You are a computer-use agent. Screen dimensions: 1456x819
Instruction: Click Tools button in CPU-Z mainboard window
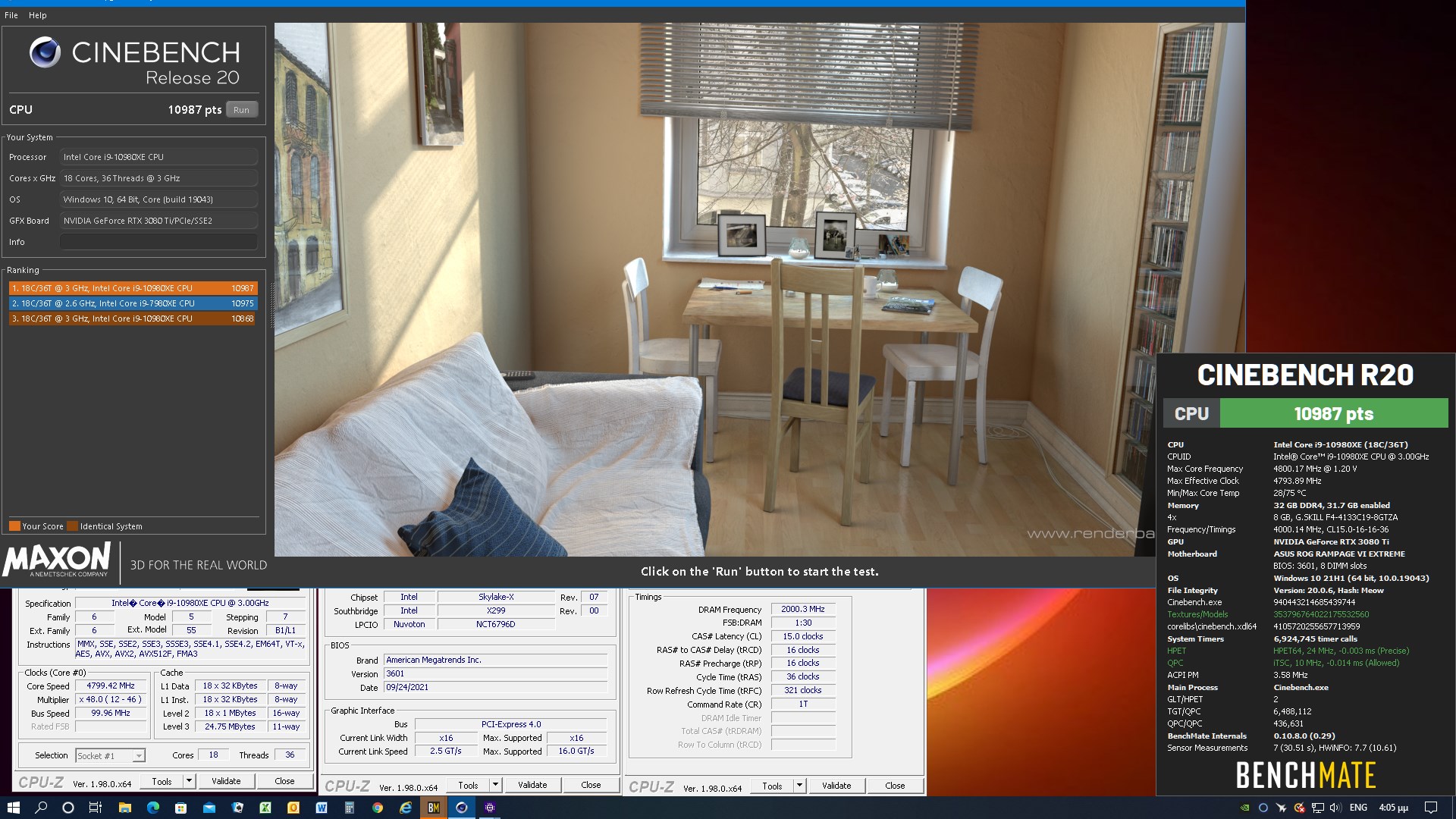[x=468, y=786]
